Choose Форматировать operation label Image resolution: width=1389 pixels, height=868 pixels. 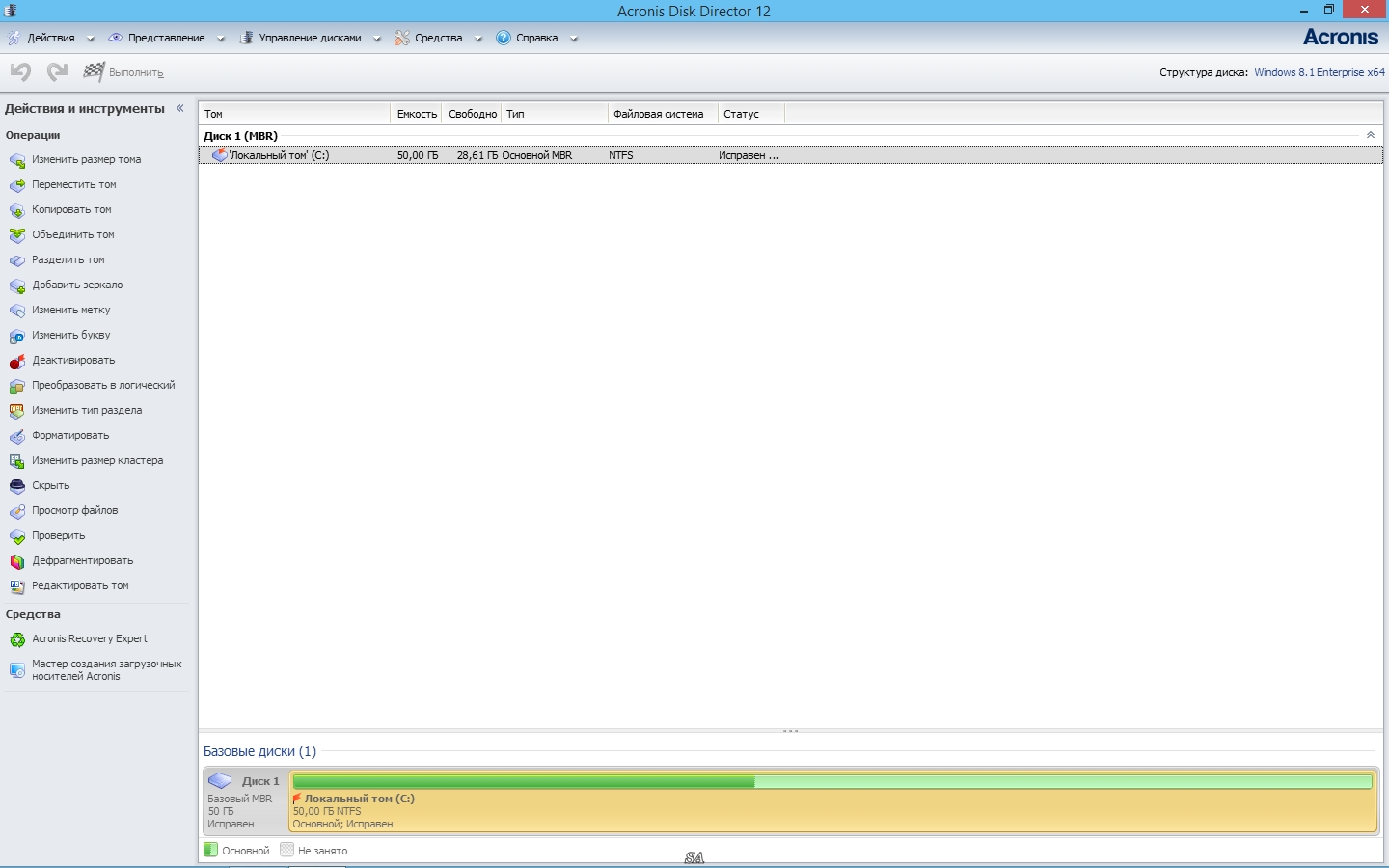coord(70,435)
